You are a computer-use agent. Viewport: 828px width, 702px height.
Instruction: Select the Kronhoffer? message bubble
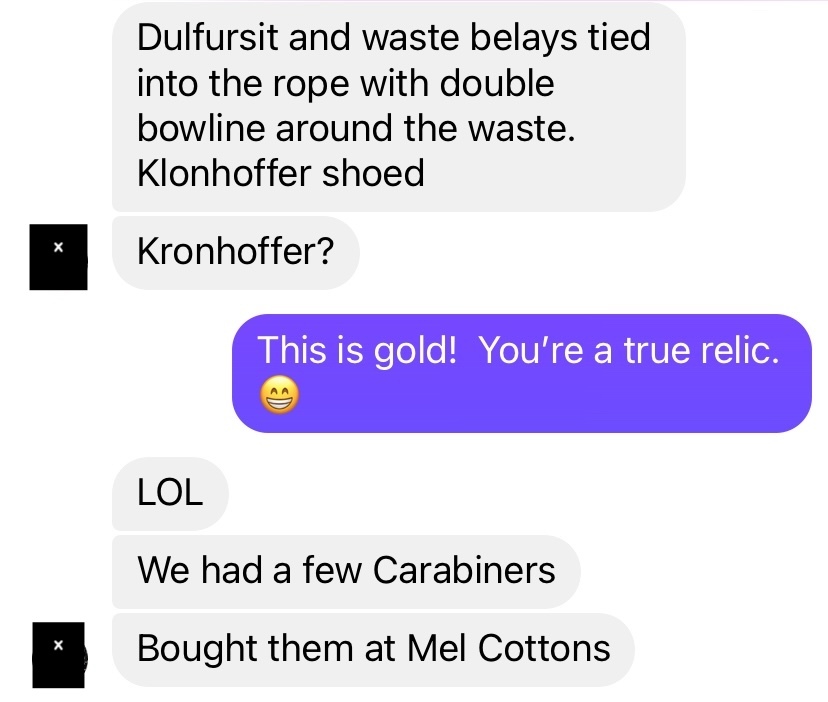coord(236,252)
